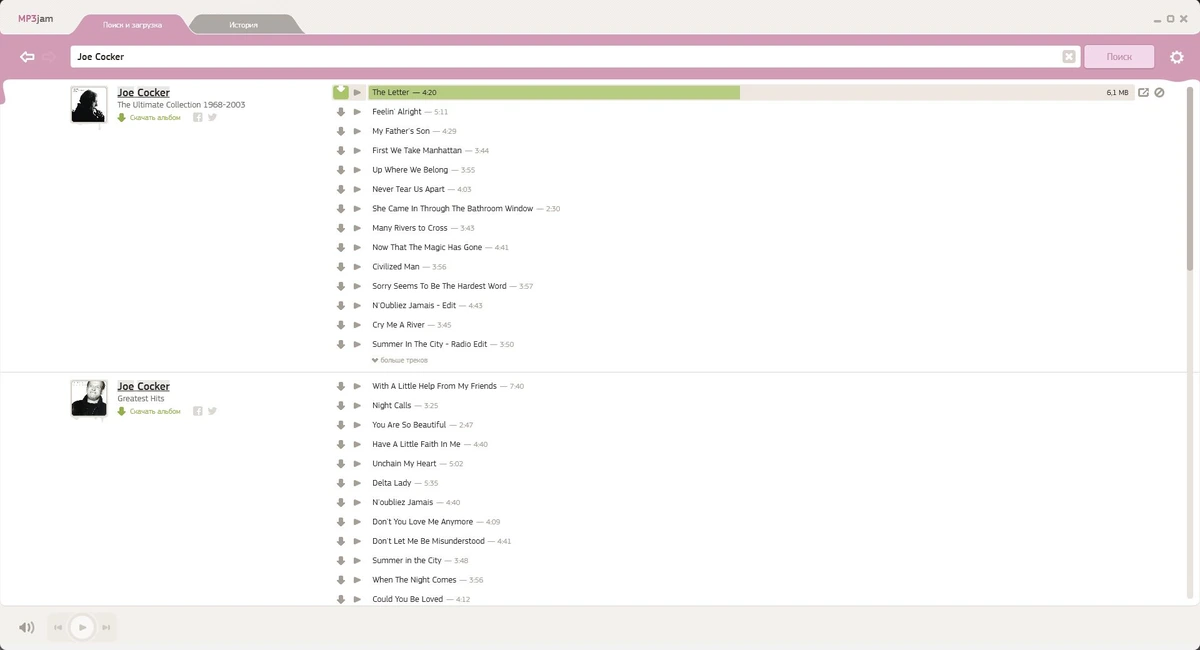The image size is (1200, 650).
Task: Play Summer In The City - Radio Edit
Action: tap(357, 344)
